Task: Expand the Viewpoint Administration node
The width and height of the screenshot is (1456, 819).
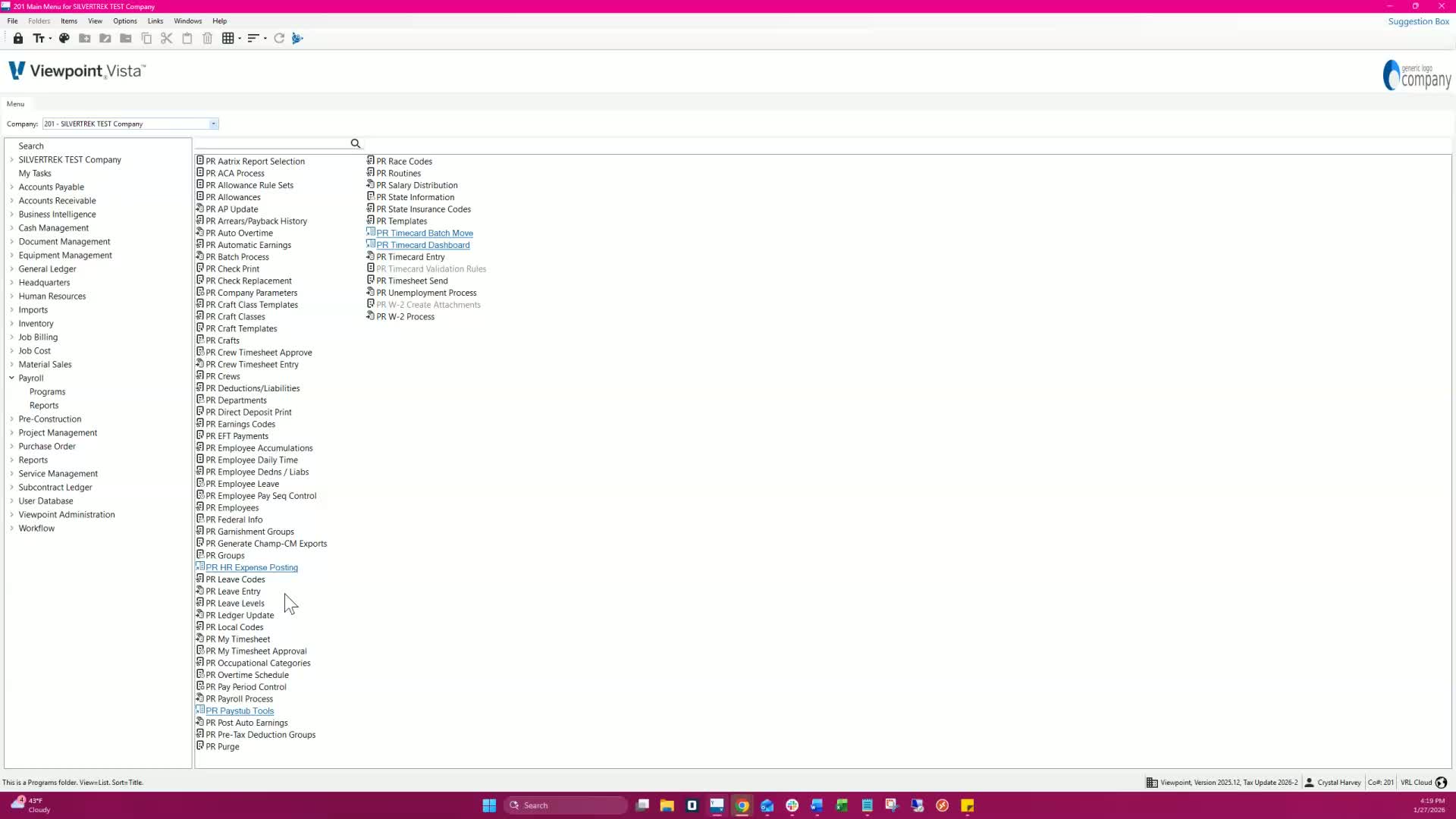Action: click(x=12, y=515)
